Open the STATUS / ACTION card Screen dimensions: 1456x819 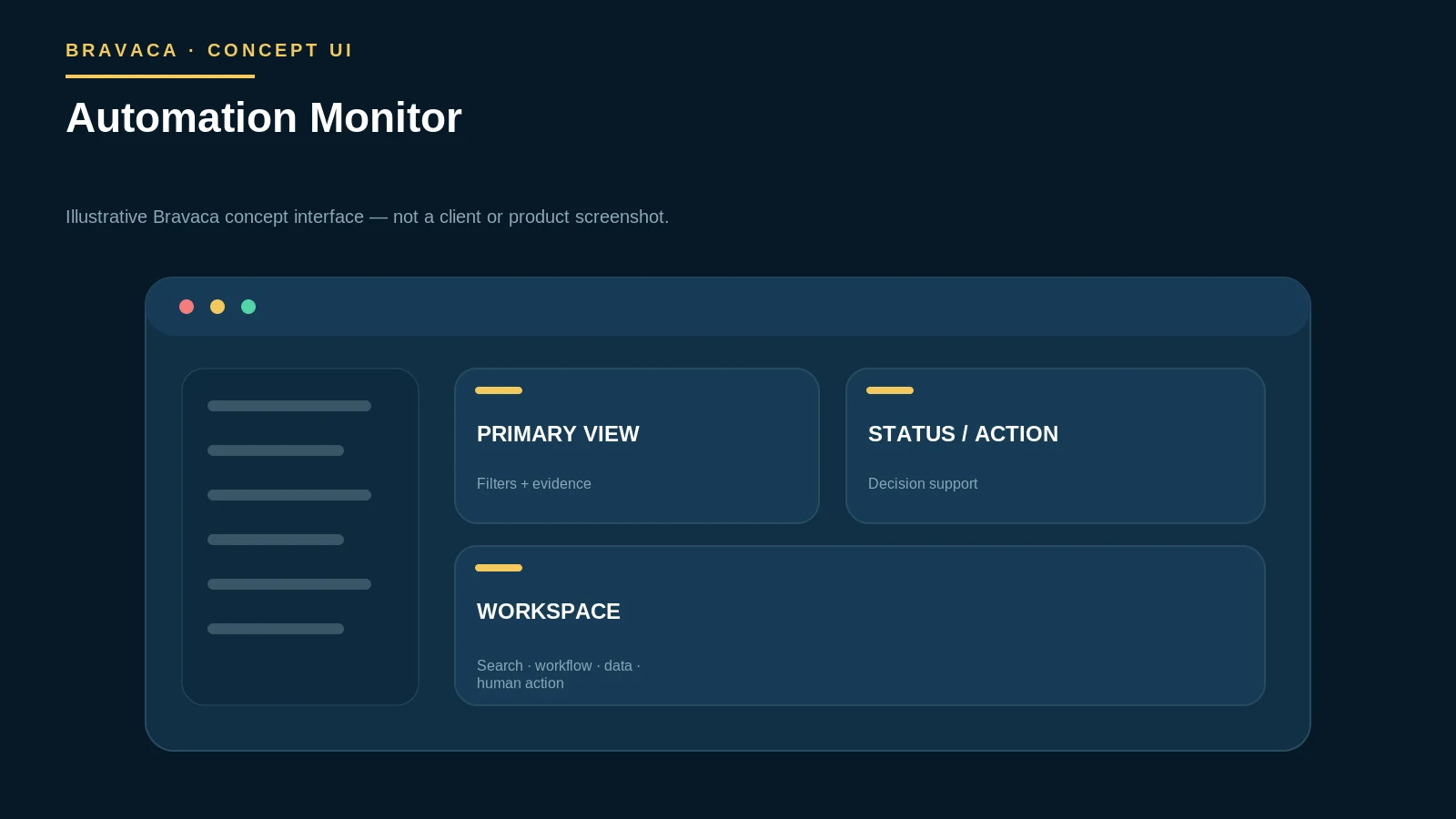click(x=1056, y=446)
